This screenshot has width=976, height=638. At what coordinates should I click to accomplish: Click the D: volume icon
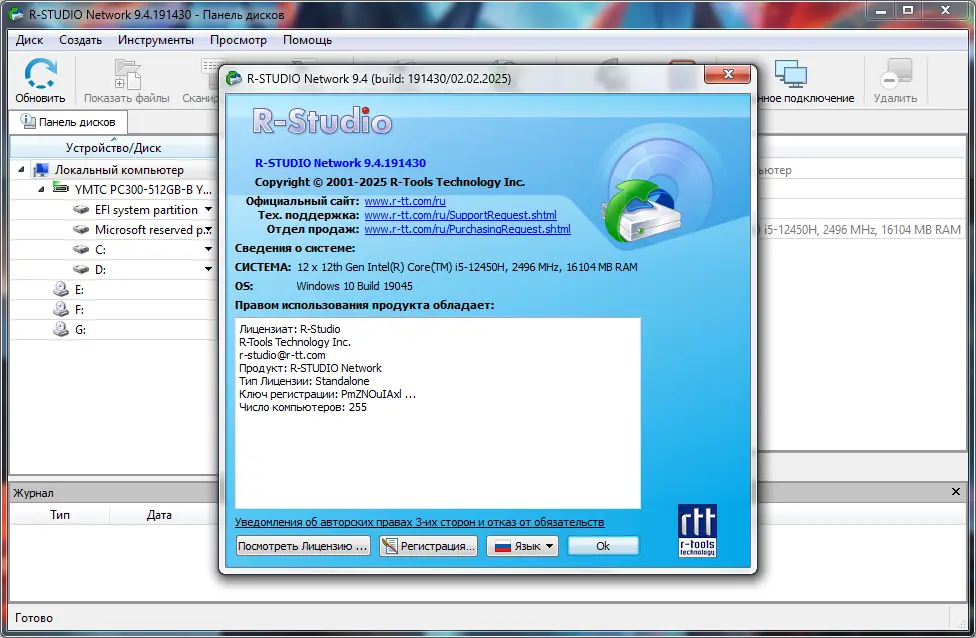81,270
